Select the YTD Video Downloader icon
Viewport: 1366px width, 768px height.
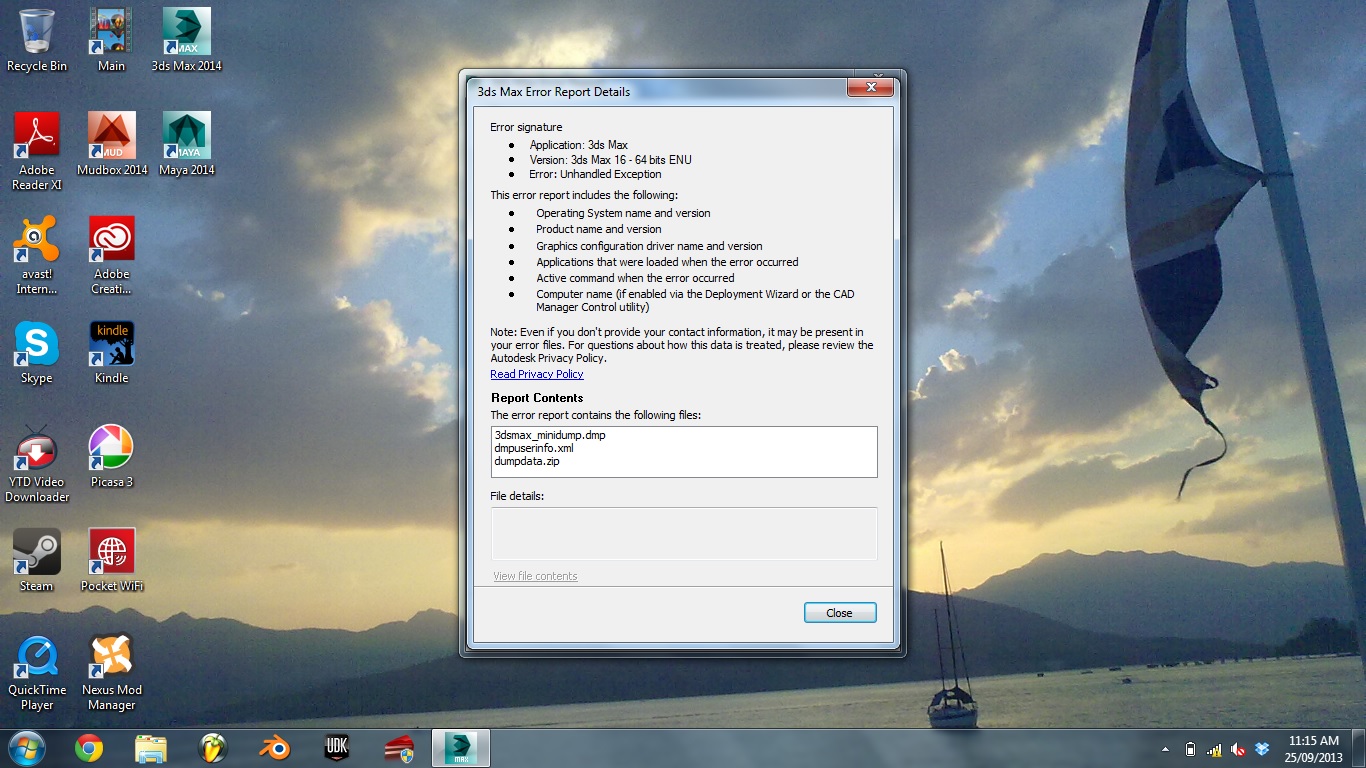tap(37, 463)
